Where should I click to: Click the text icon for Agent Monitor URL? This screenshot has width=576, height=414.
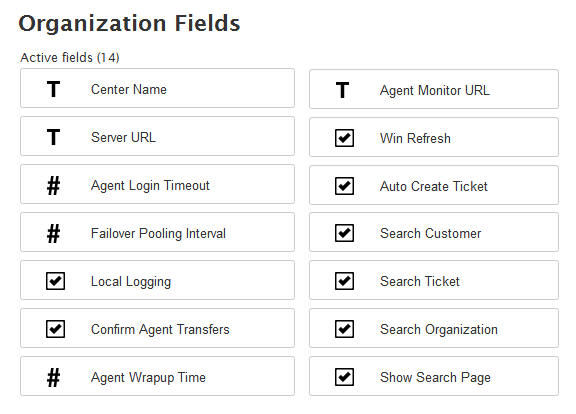(342, 90)
